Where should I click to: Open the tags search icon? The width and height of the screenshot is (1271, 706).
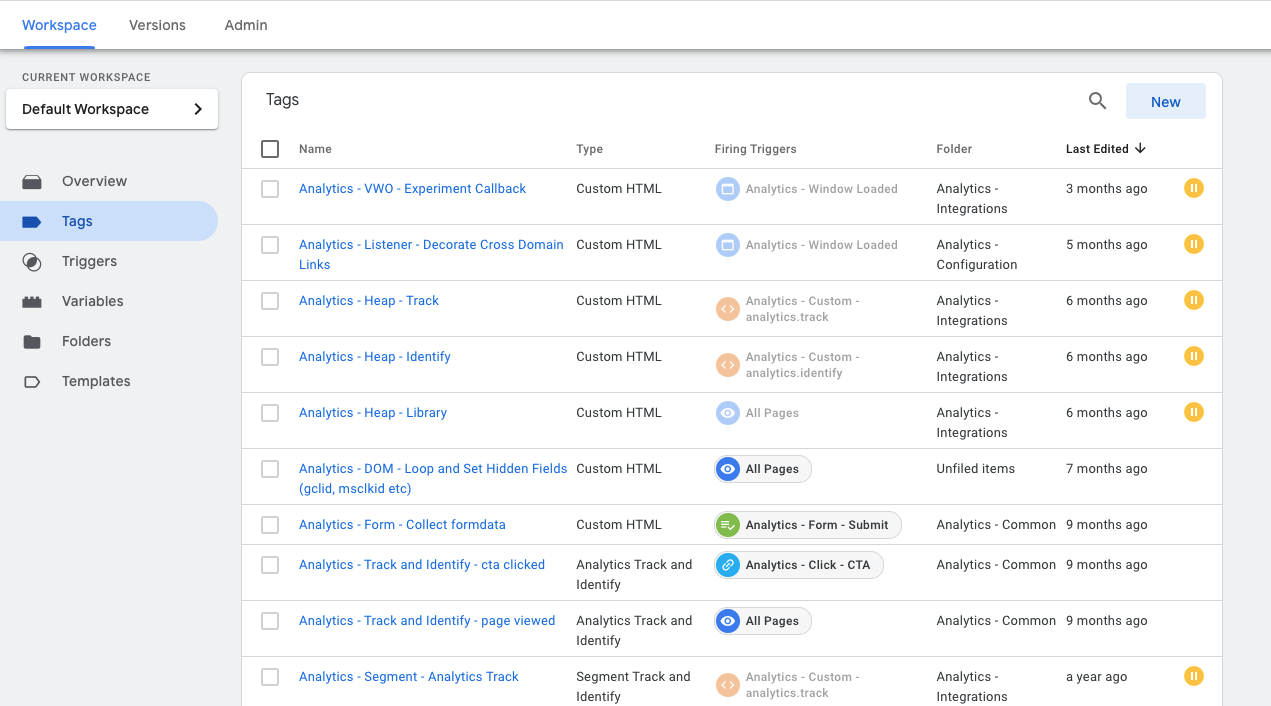coord(1097,101)
